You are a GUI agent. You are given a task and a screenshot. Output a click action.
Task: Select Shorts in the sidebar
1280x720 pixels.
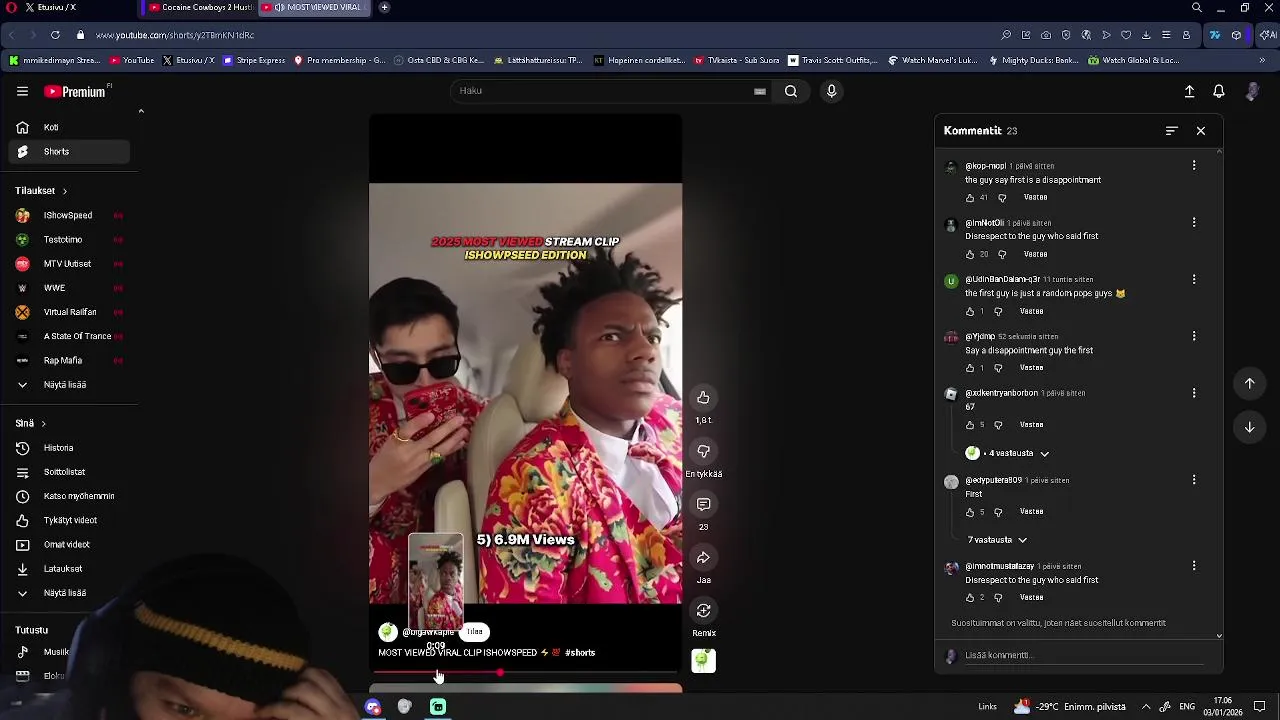69,152
